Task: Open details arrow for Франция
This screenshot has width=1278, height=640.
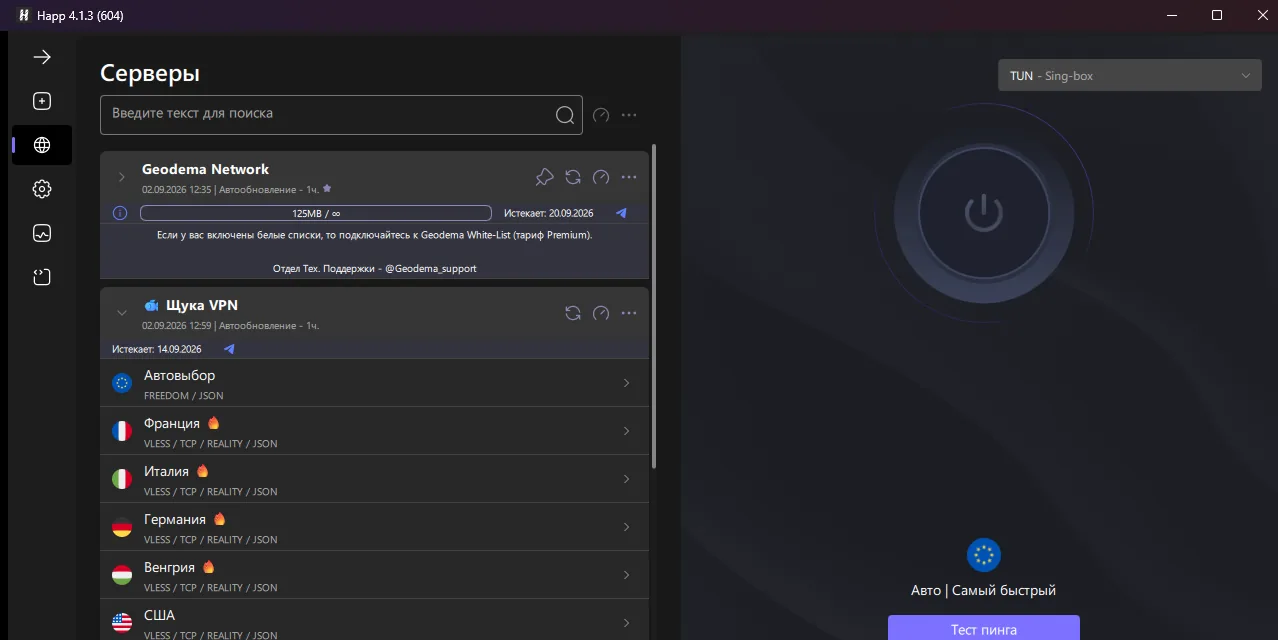Action: [x=627, y=431]
